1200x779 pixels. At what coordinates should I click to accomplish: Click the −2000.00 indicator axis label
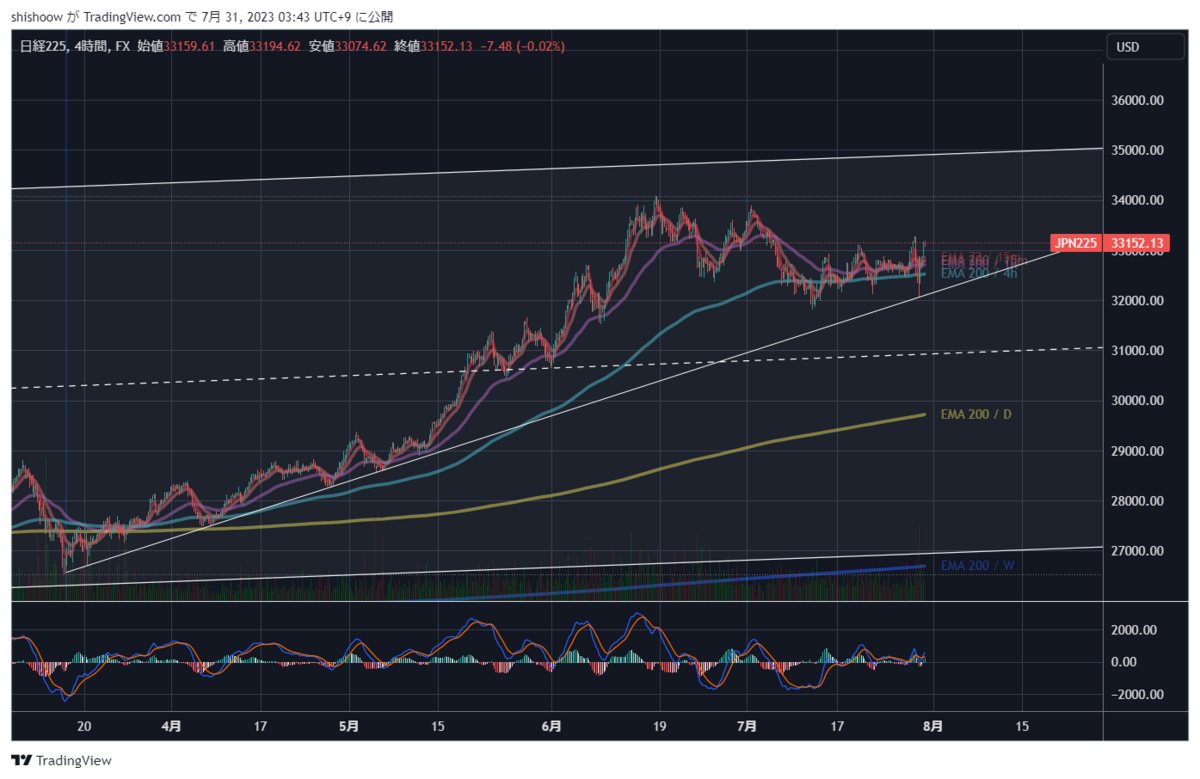(1138, 695)
